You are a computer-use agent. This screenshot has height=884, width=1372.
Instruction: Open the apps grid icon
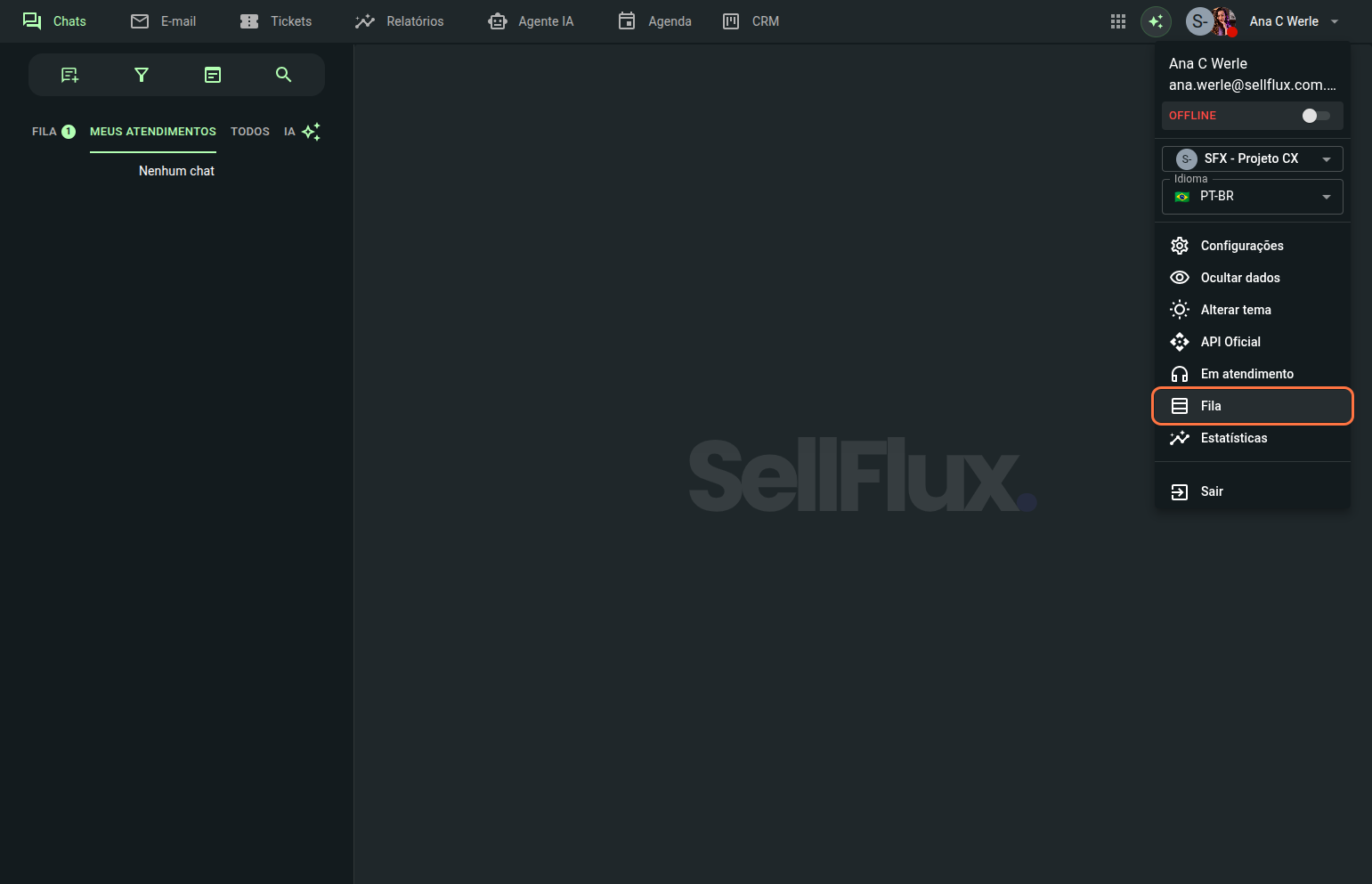click(x=1118, y=21)
